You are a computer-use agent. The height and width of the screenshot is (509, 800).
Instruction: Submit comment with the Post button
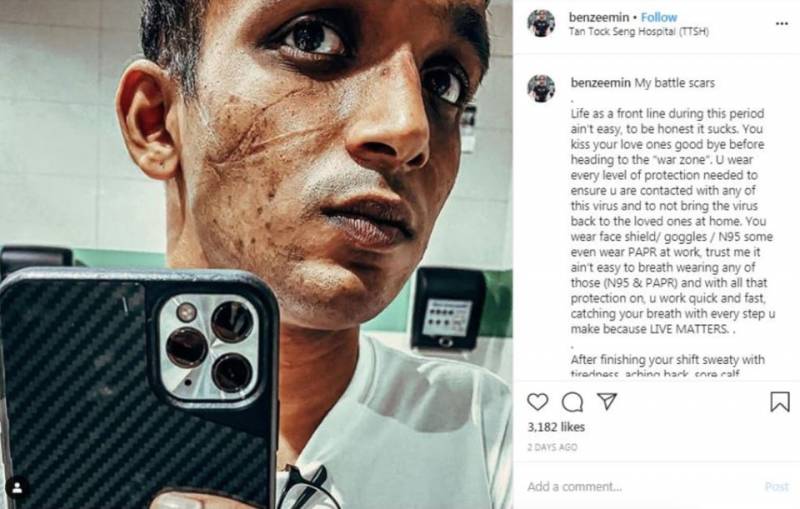click(x=777, y=487)
